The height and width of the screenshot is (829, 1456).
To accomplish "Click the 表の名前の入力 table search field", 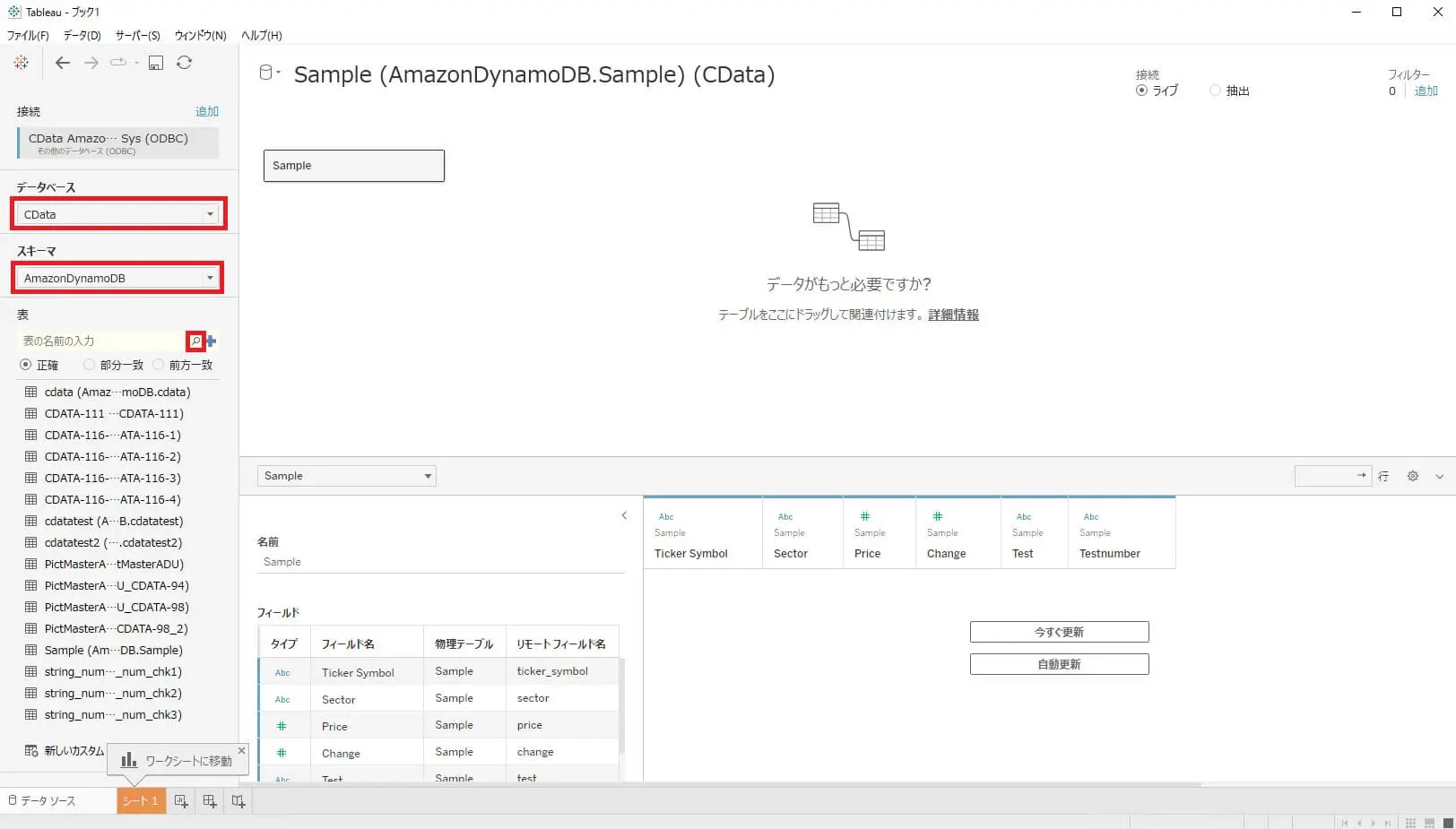I will pyautogui.click(x=101, y=341).
